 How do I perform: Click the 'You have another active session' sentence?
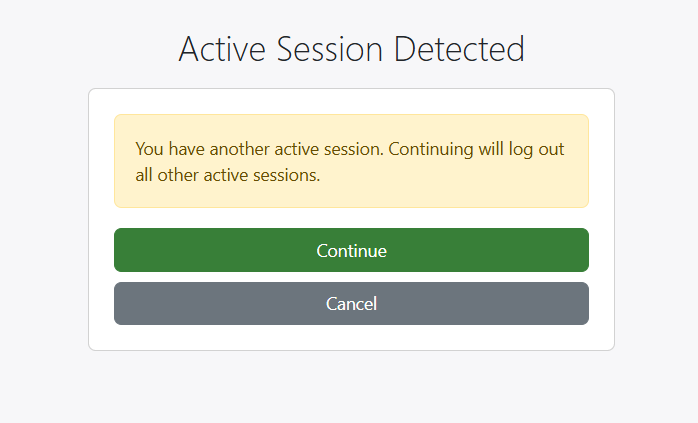(259, 149)
